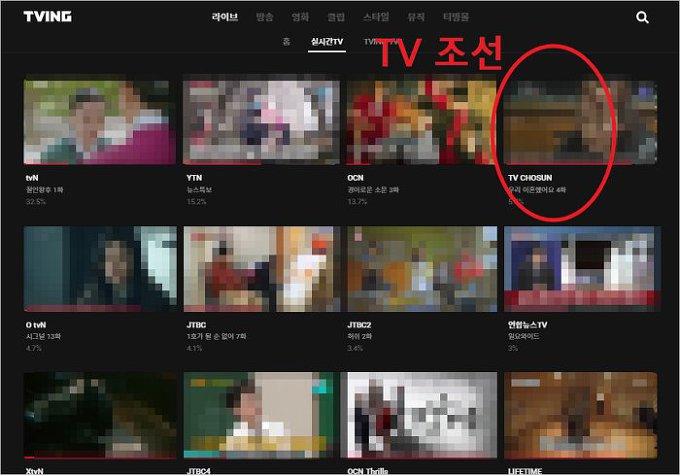Viewport: 680px width, 475px height.
Task: Click the JTBC channel name link
Action: (x=196, y=326)
